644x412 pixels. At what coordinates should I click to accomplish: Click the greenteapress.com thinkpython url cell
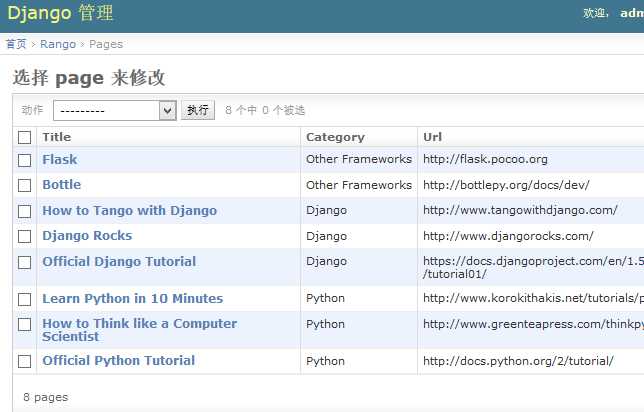point(534,324)
